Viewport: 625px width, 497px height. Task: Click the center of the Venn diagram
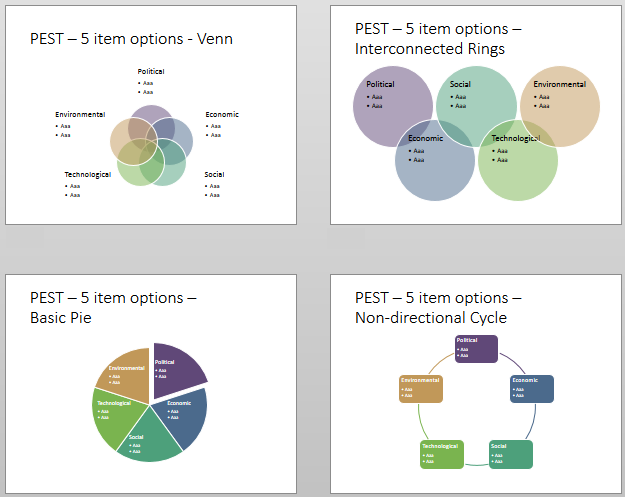click(150, 145)
